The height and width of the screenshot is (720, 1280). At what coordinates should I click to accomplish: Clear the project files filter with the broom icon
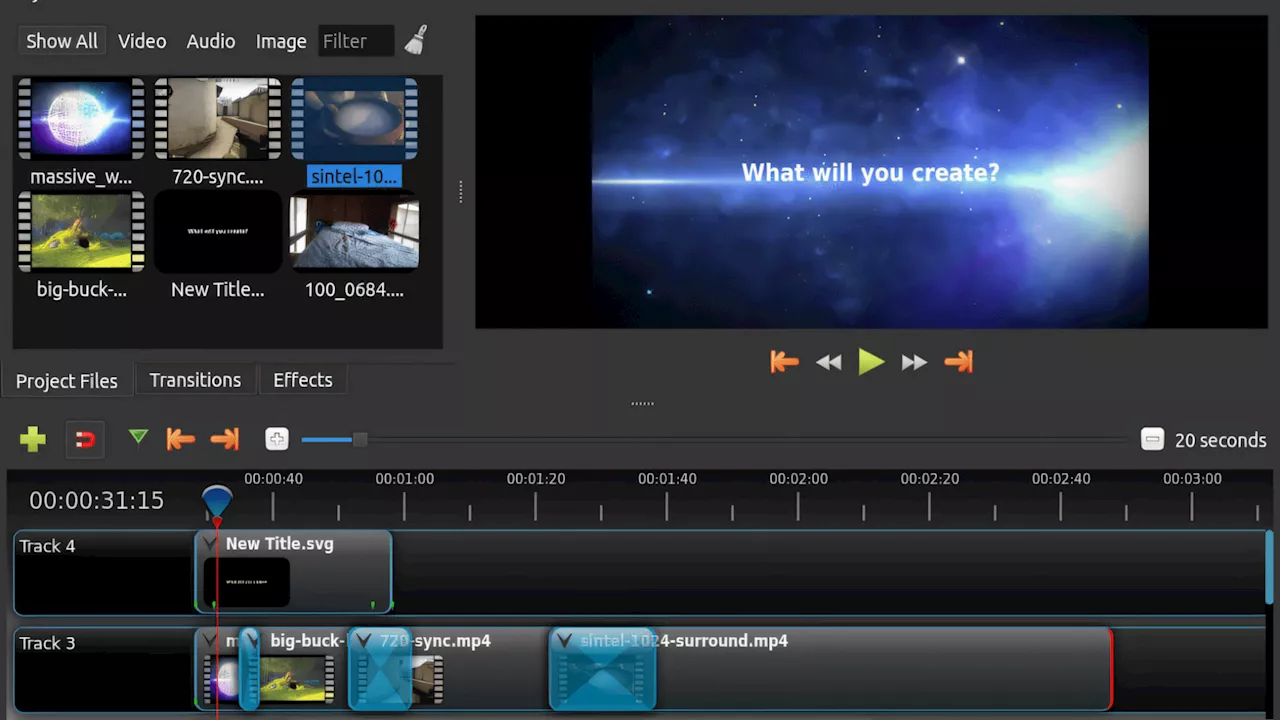(x=416, y=40)
